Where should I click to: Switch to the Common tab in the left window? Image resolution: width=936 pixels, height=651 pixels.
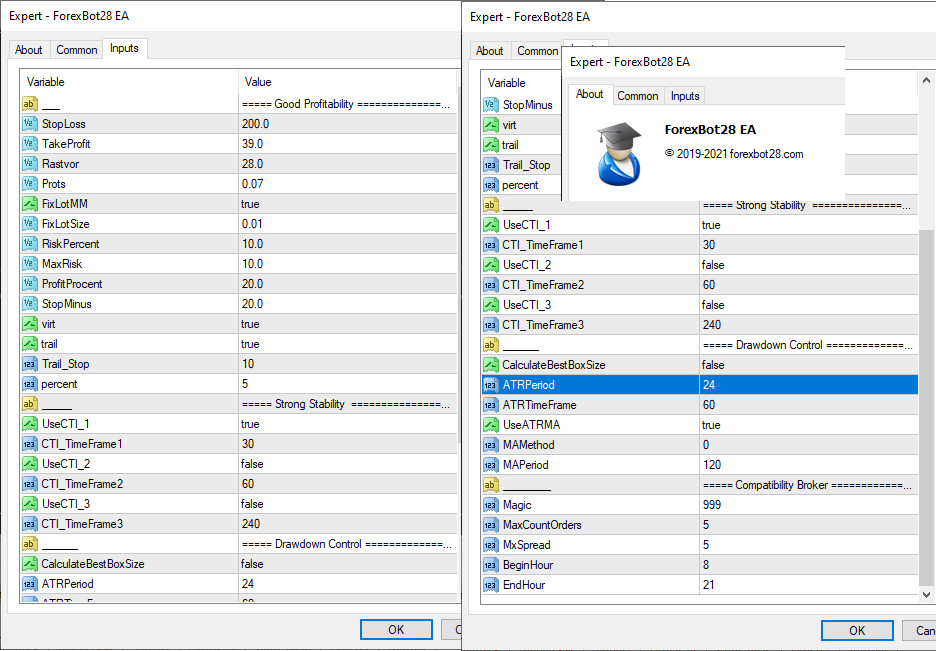pyautogui.click(x=76, y=50)
